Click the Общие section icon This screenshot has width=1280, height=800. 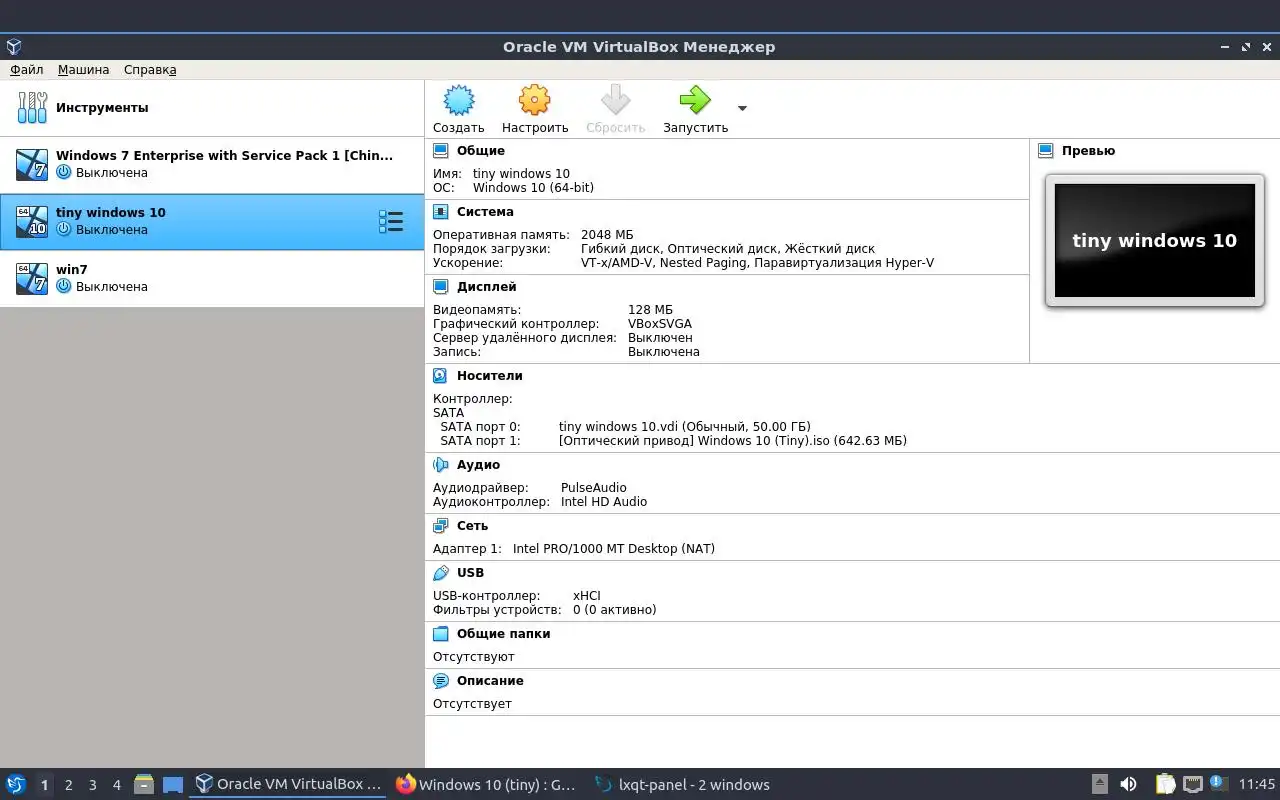[441, 151]
